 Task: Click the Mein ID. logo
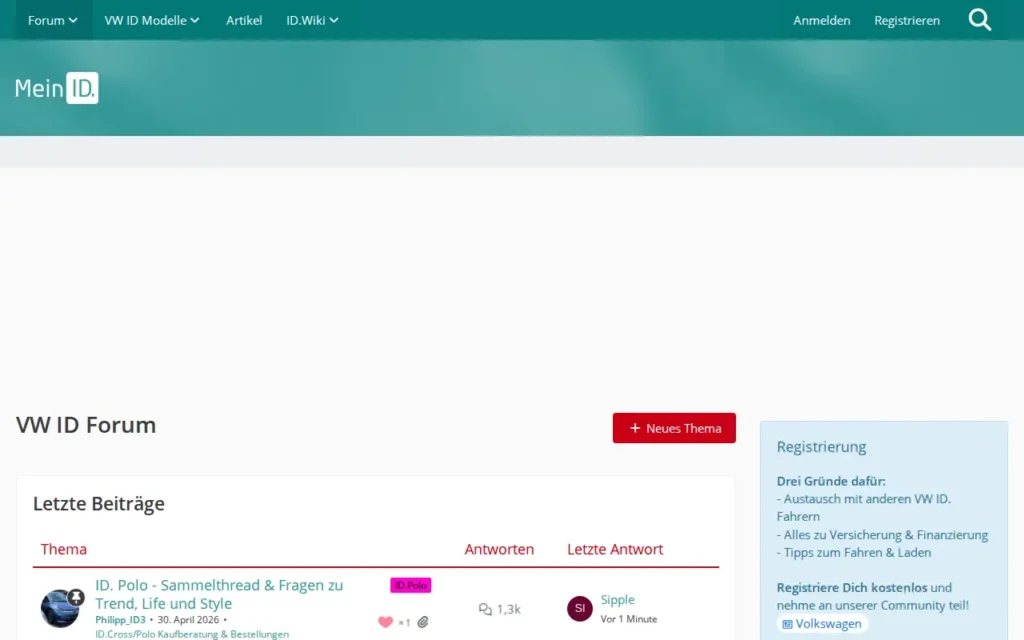click(57, 88)
